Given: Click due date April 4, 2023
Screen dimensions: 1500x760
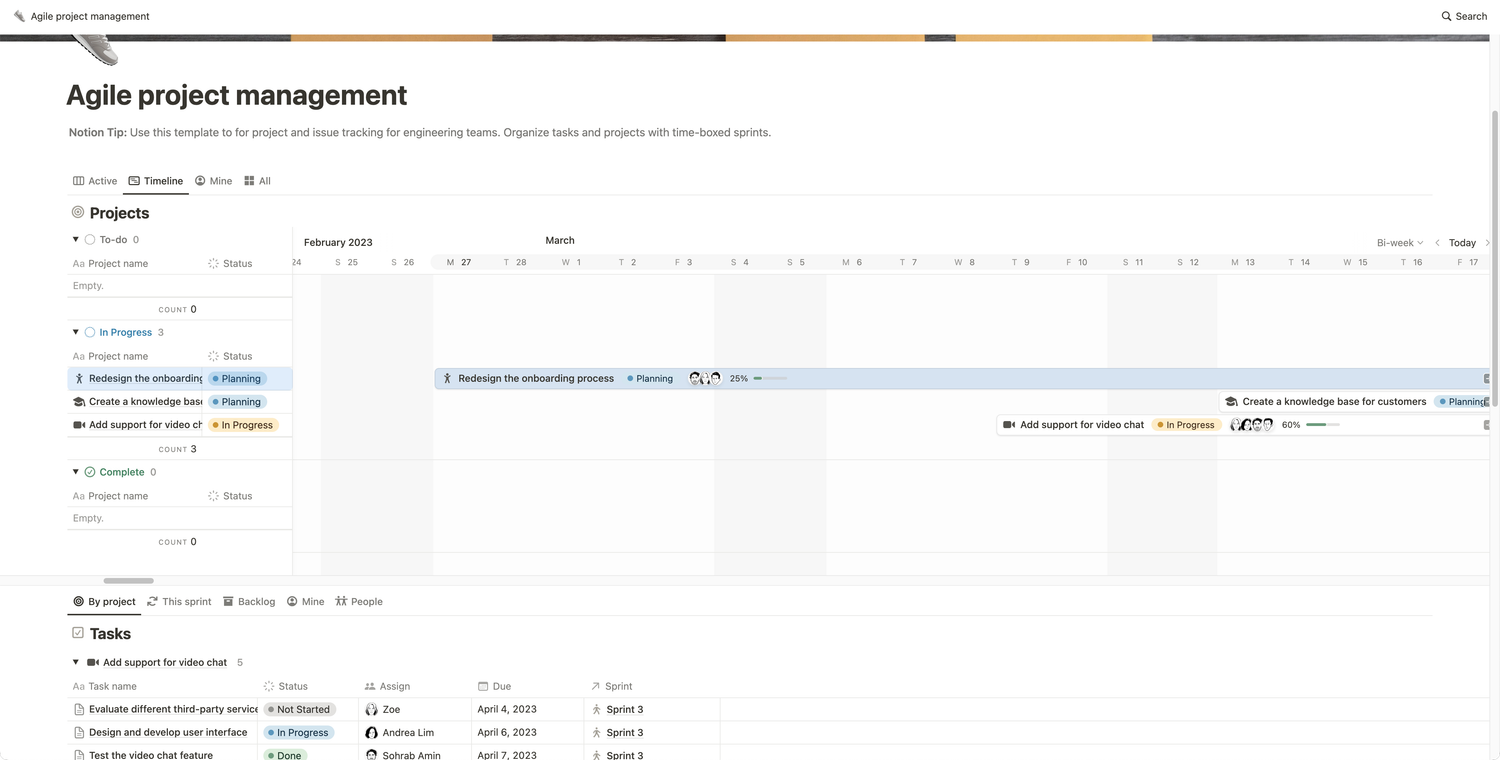Looking at the screenshot, I should [x=507, y=709].
